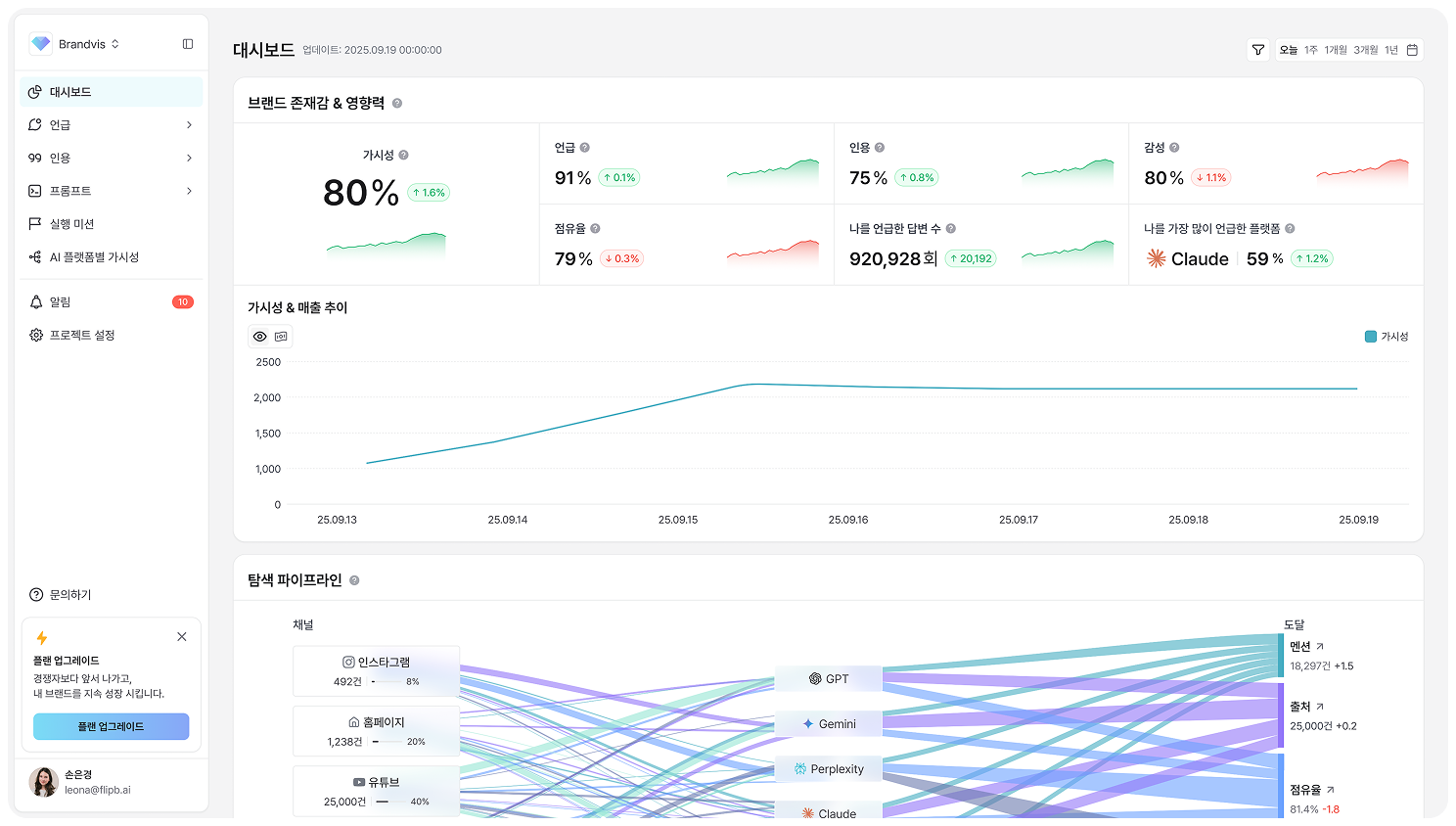Image resolution: width=1456 pixels, height=826 pixels.
Task: Open the calendar date picker icon
Action: (1412, 50)
